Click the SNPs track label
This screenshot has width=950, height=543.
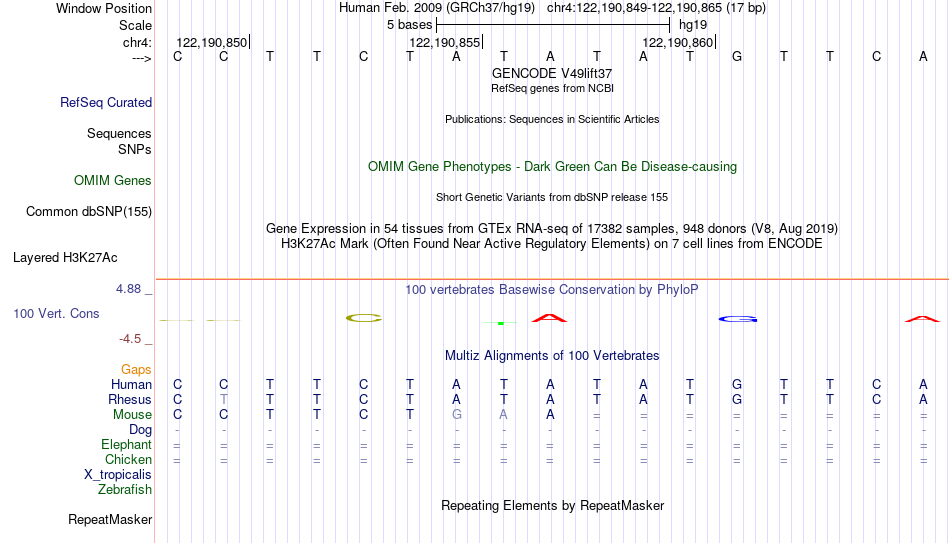[135, 149]
